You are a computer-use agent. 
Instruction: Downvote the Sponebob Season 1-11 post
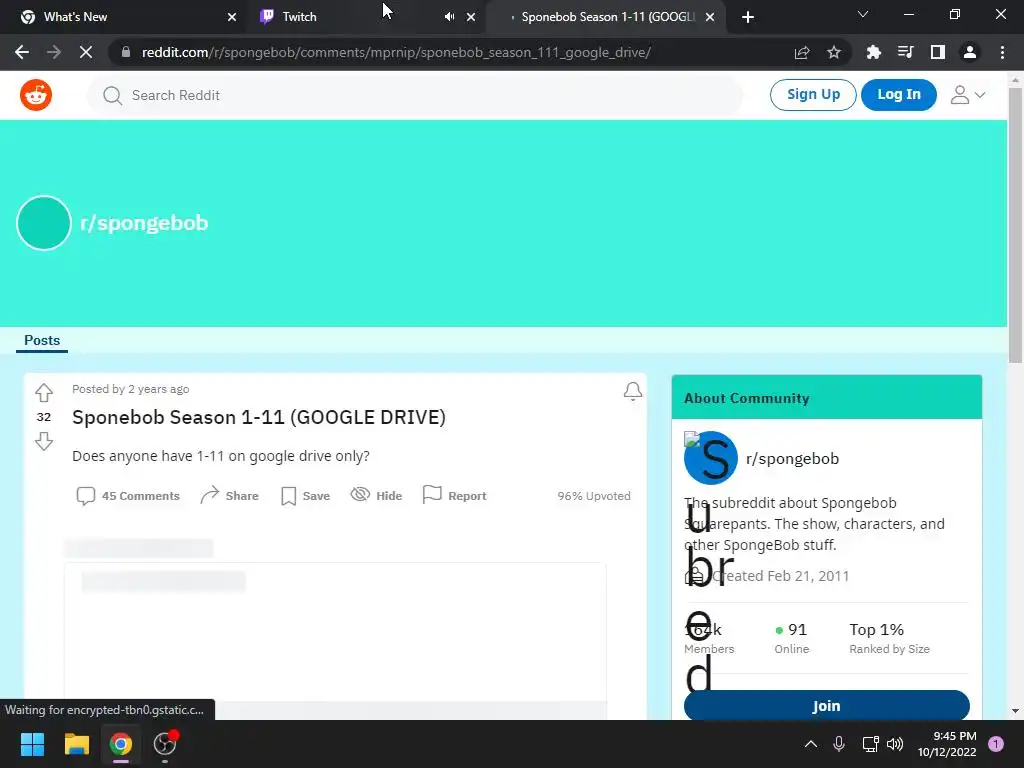[44, 441]
